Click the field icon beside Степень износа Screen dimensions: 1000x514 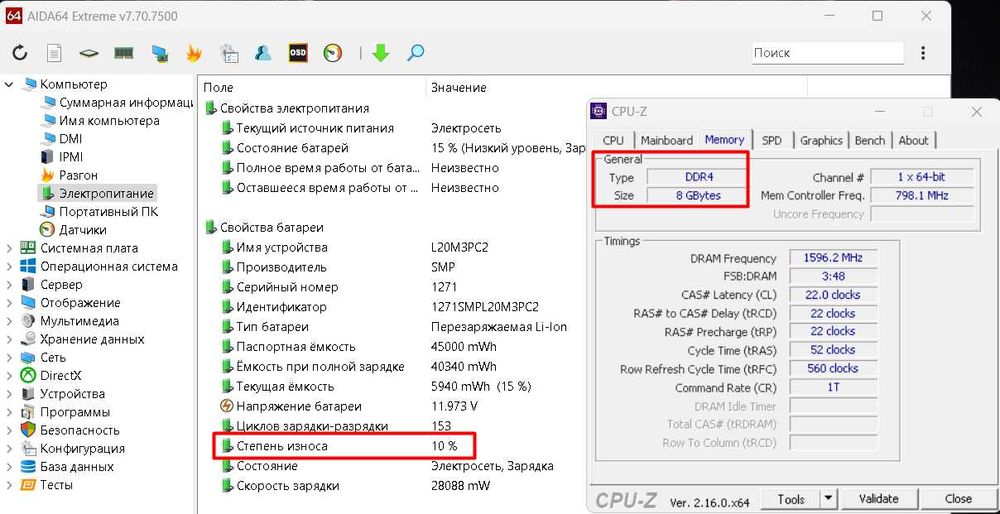coord(227,446)
